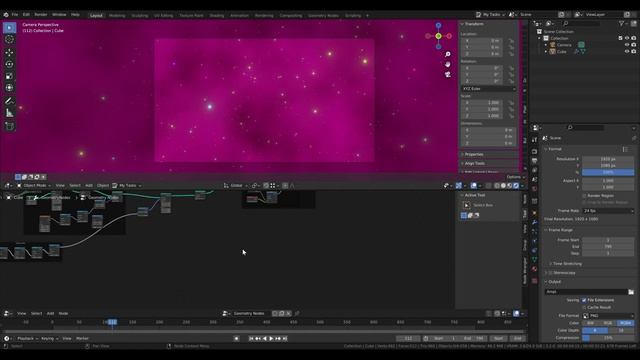640x360 pixels.
Task: Open the Object Mode dropdown
Action: coord(33,186)
